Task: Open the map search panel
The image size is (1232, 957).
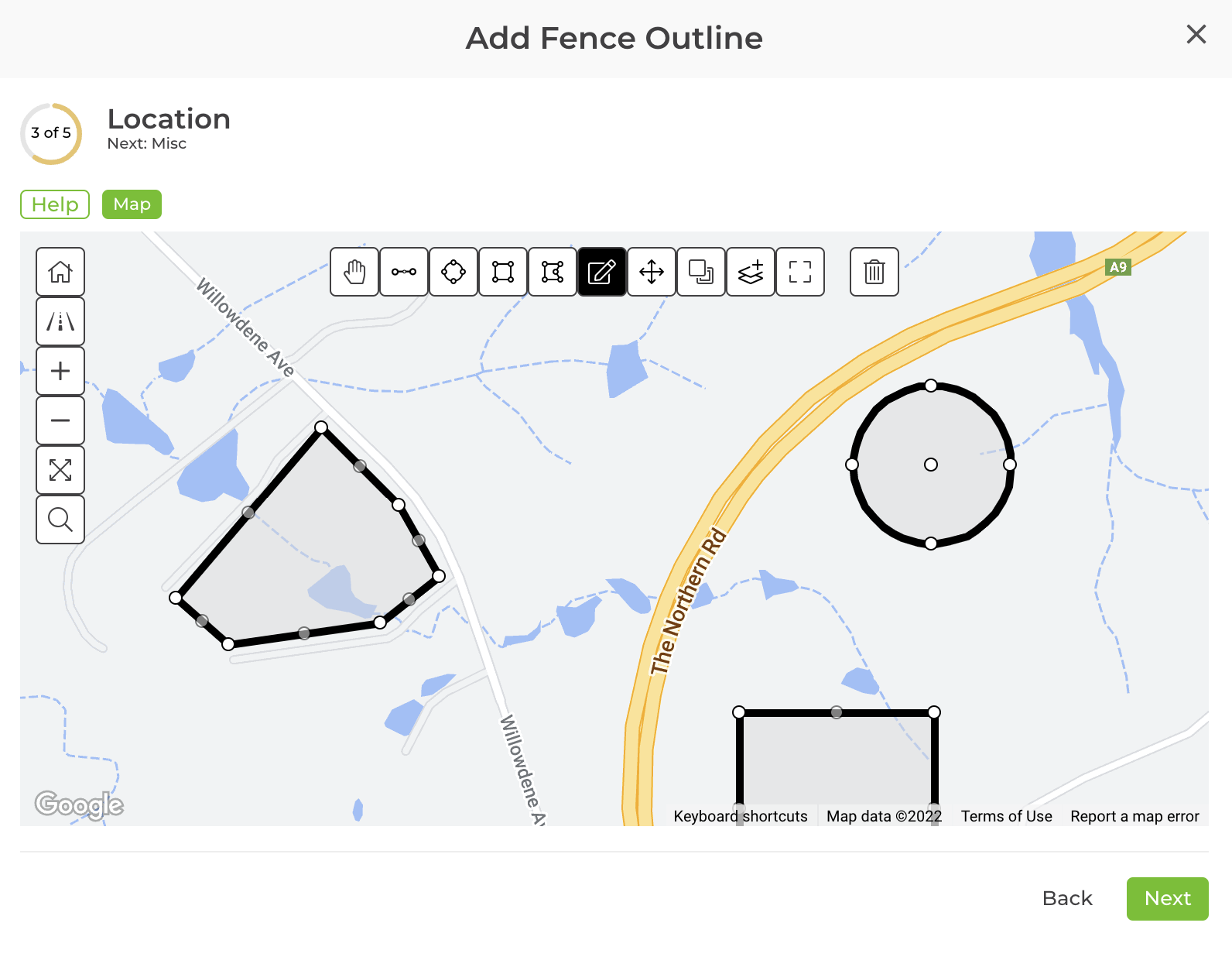Action: coord(60,520)
